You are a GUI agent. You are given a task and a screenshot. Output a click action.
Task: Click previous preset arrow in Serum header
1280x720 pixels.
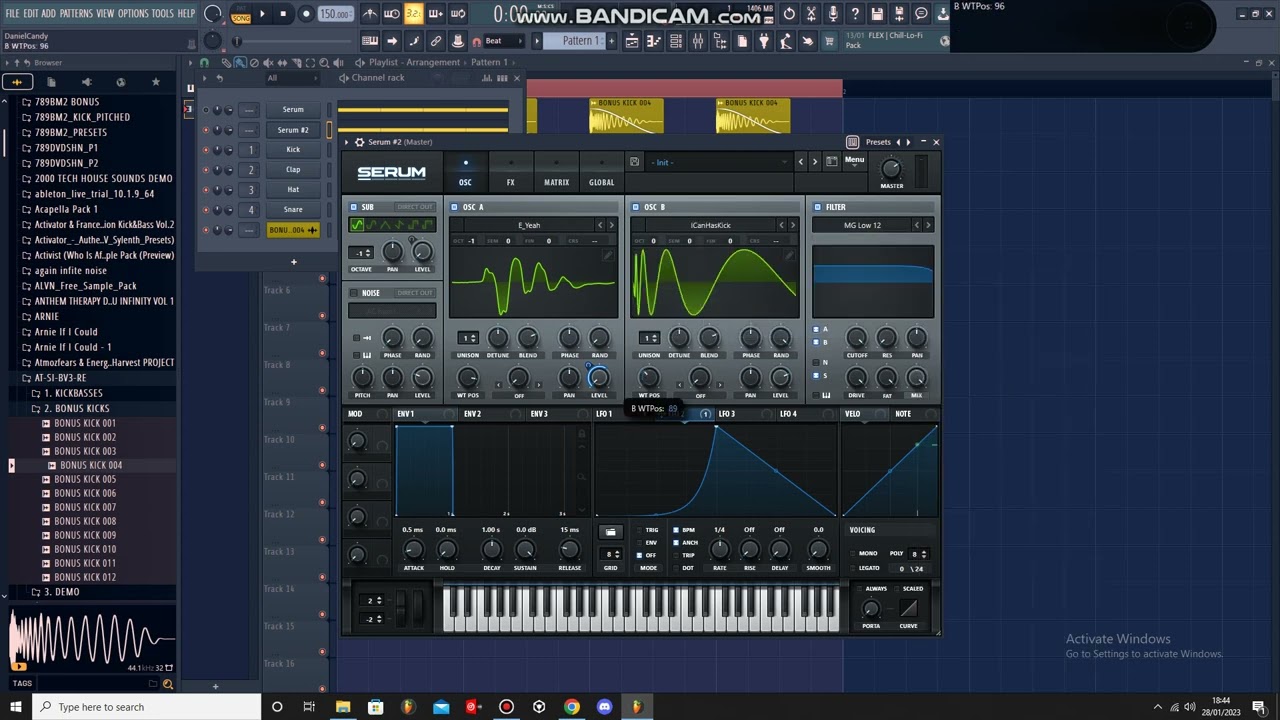click(800, 162)
